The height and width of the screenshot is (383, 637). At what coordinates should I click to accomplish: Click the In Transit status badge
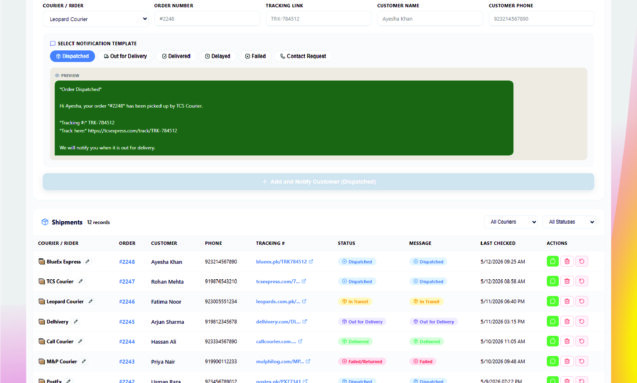pyautogui.click(x=355, y=301)
